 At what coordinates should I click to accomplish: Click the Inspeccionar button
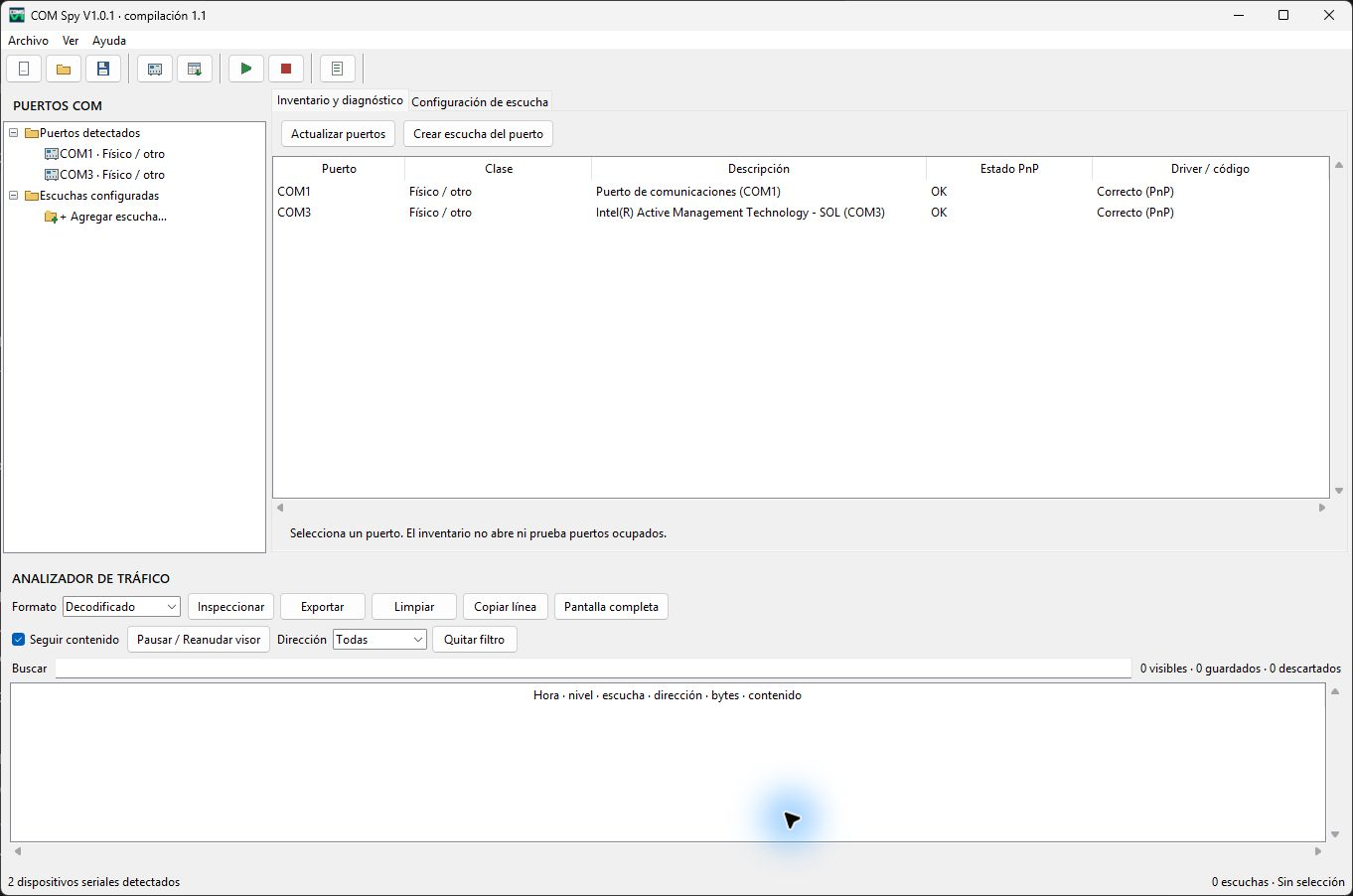(x=231, y=607)
